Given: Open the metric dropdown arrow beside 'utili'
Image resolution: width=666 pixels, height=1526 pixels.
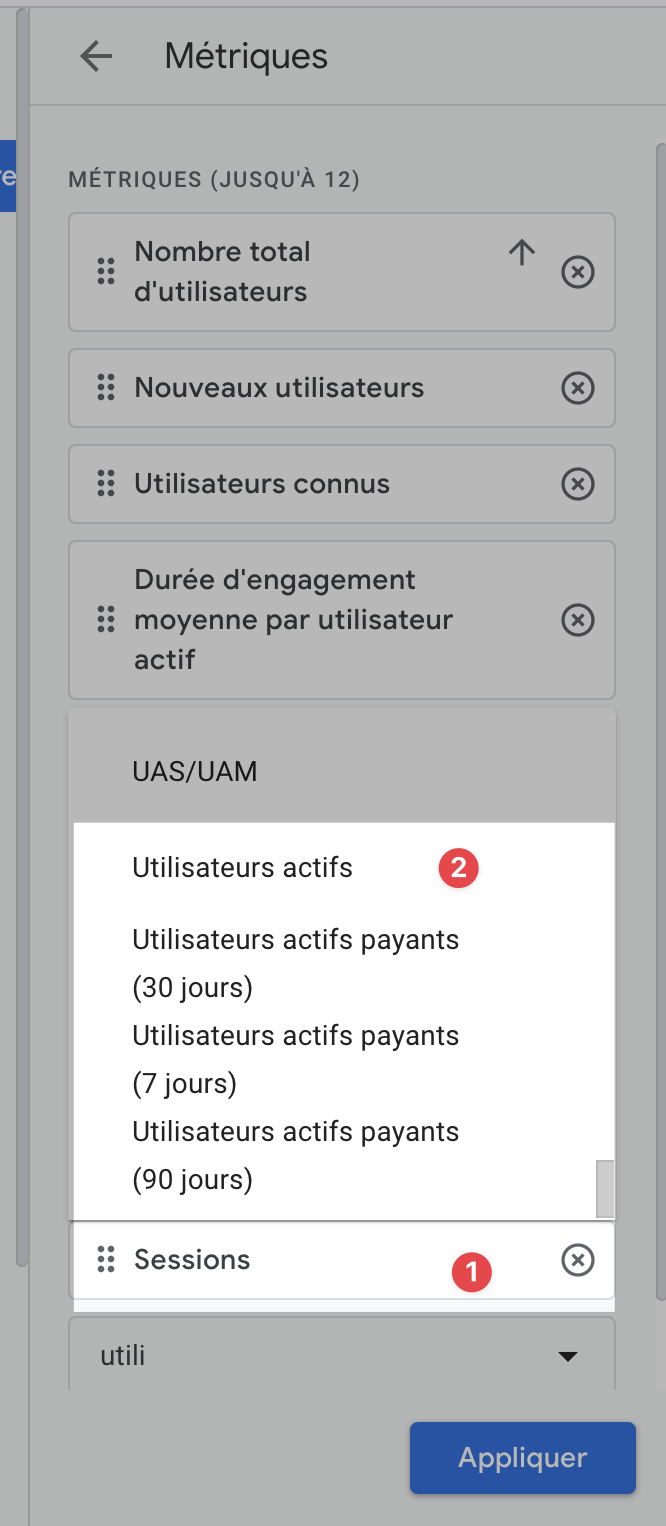Looking at the screenshot, I should [x=567, y=1357].
